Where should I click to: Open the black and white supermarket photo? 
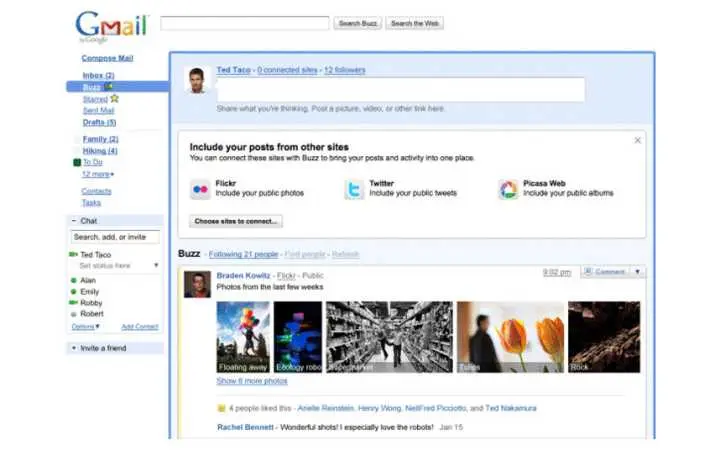coord(389,337)
